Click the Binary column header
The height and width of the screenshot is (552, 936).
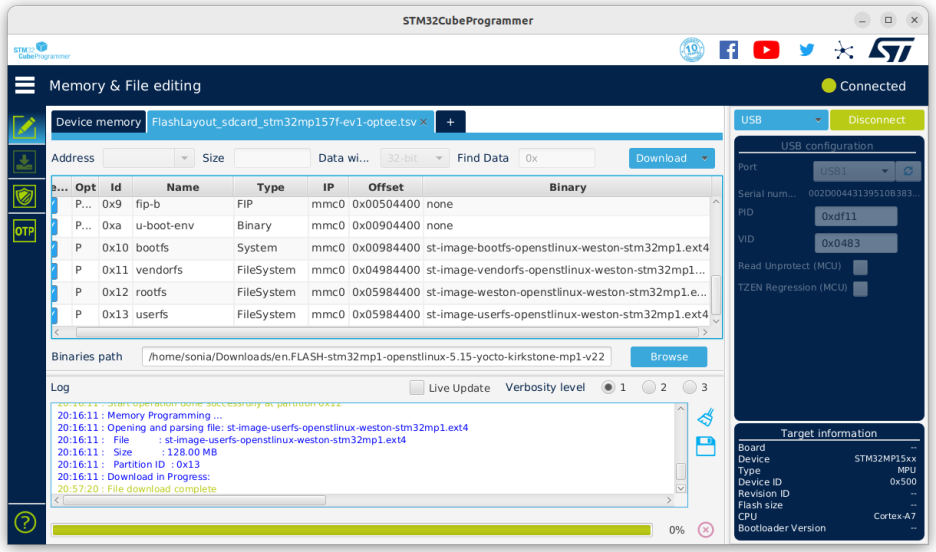567,187
